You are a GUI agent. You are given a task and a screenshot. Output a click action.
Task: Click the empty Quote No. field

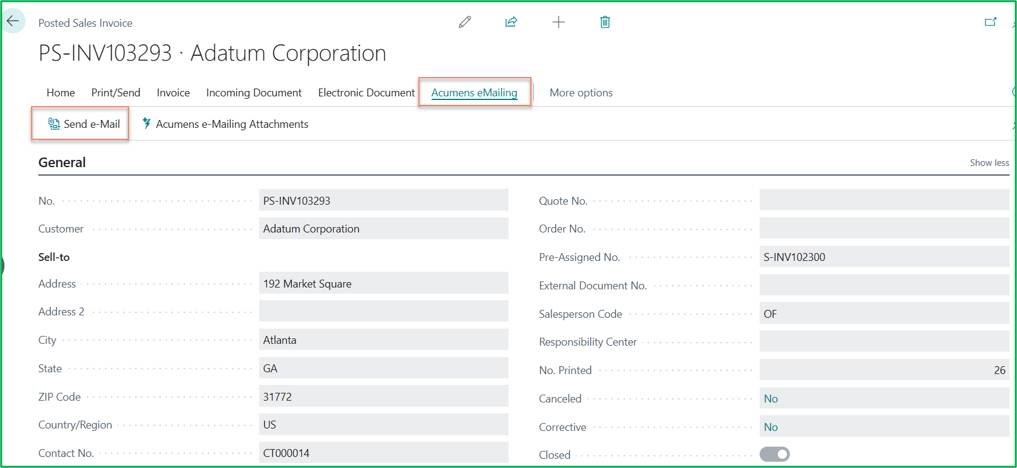pos(885,200)
